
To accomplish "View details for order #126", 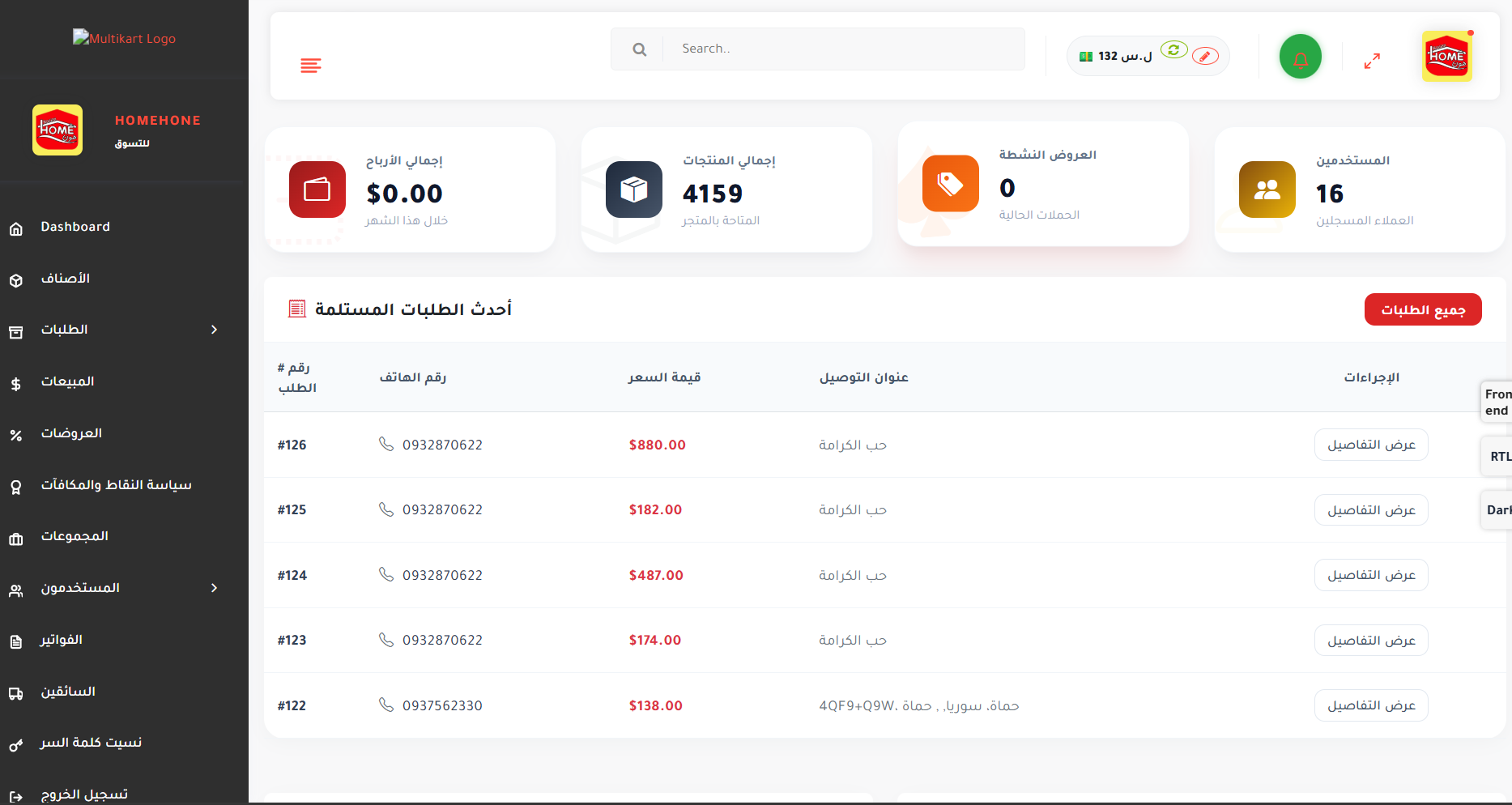I will coord(1371,445).
